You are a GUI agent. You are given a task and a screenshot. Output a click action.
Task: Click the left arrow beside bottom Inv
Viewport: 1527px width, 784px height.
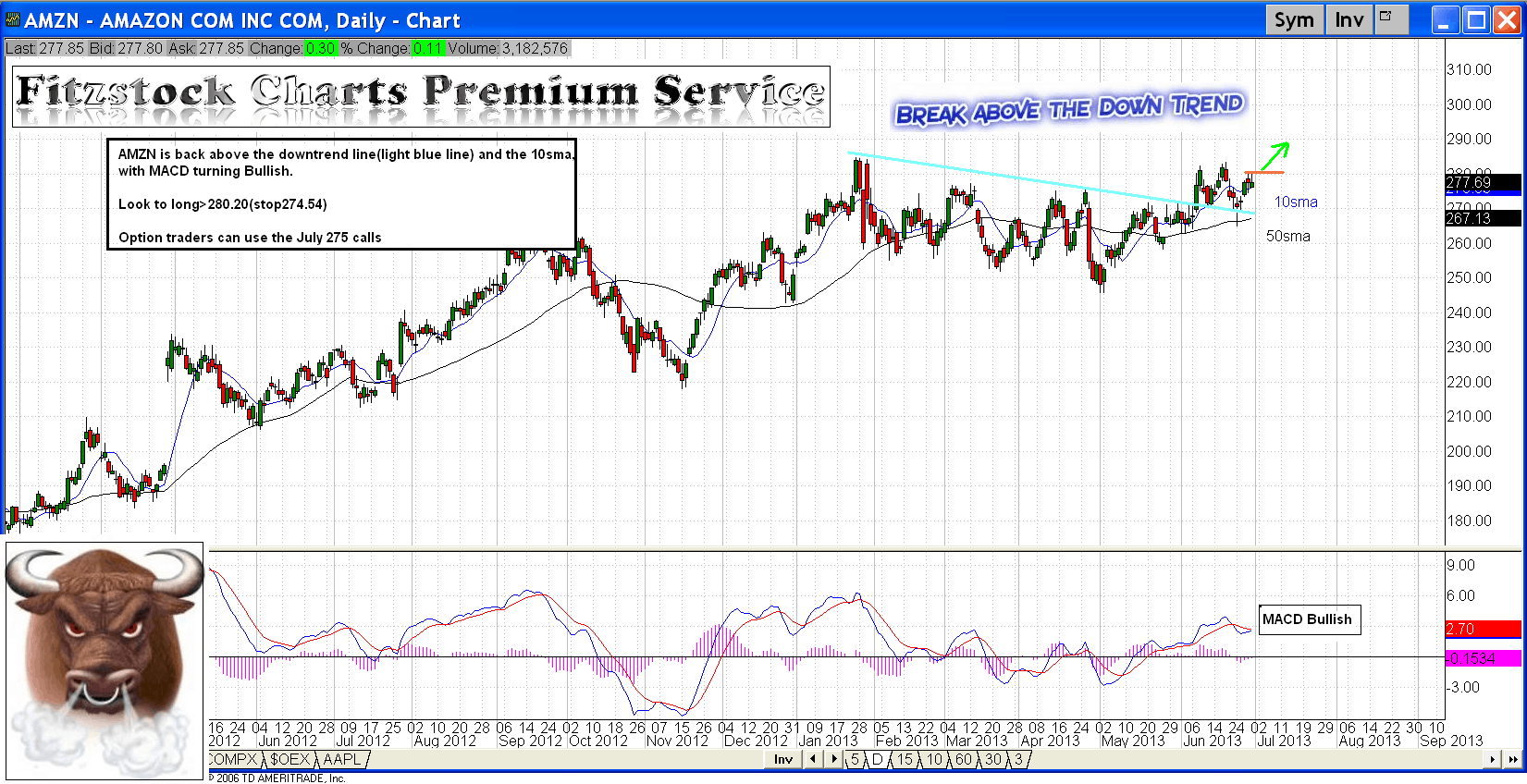coord(813,759)
